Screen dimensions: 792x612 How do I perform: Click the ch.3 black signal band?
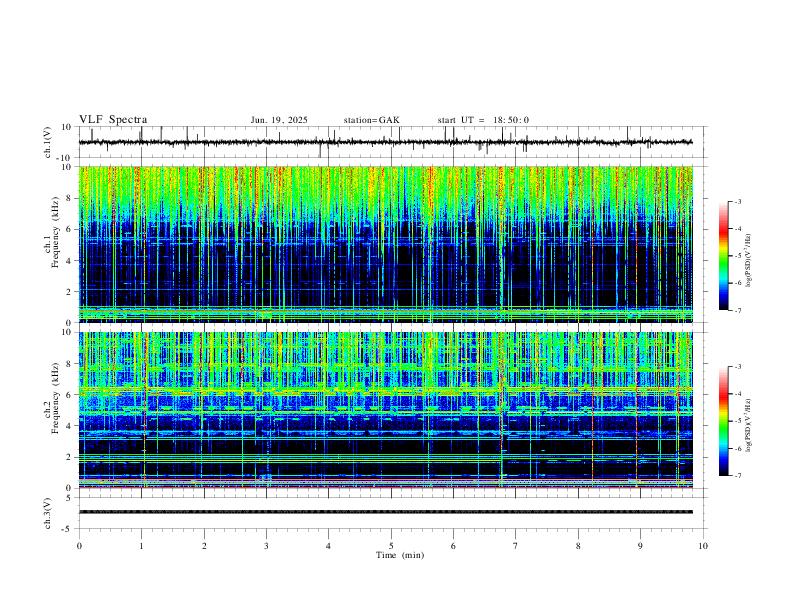point(385,512)
